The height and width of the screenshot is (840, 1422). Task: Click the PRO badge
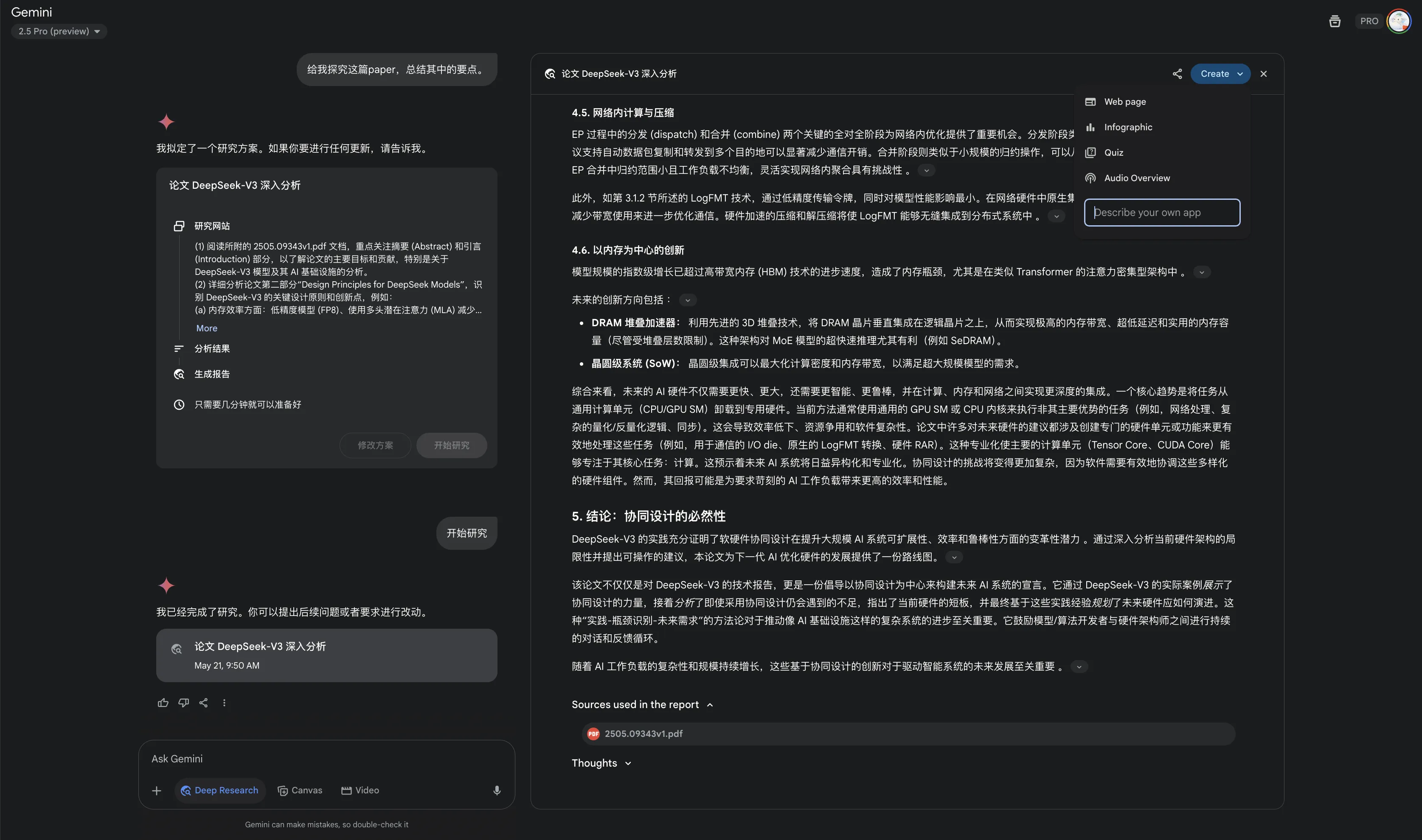coord(1369,21)
